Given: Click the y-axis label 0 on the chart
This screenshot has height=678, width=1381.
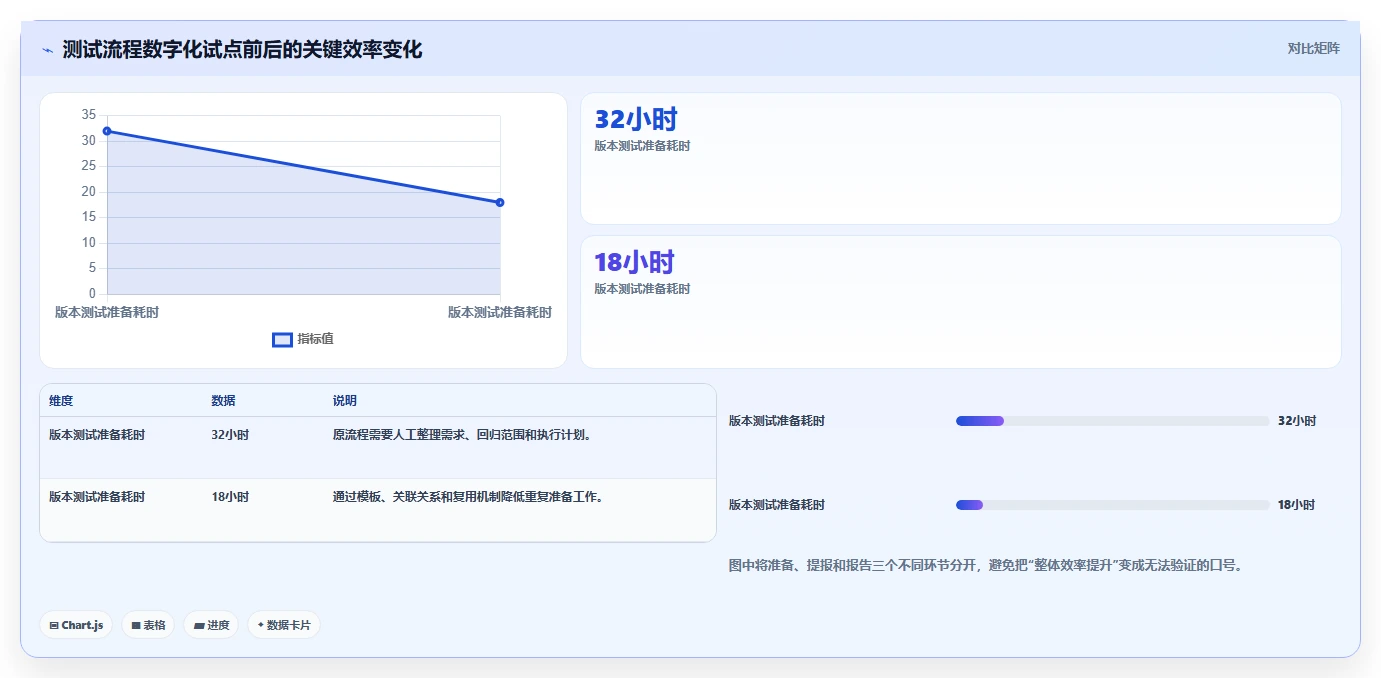Looking at the screenshot, I should click(x=92, y=294).
